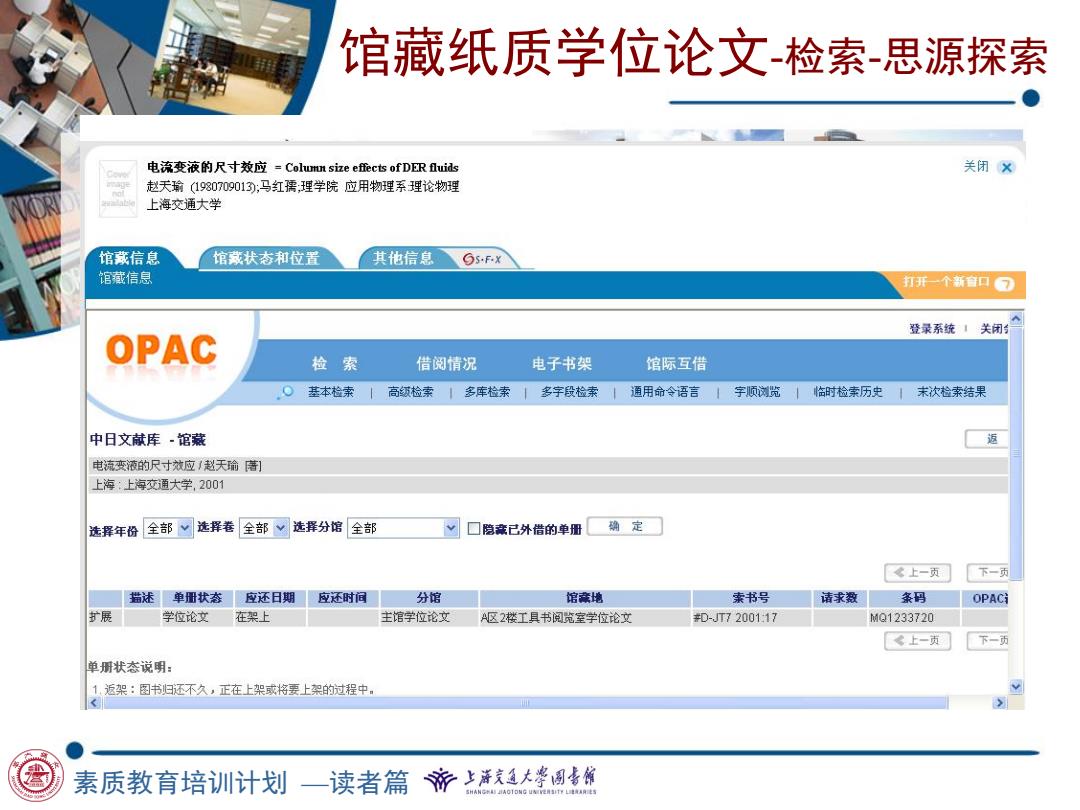This screenshot has width=1080, height=810.
Task: Click the 索书号 column header
Action: pyautogui.click(x=751, y=598)
